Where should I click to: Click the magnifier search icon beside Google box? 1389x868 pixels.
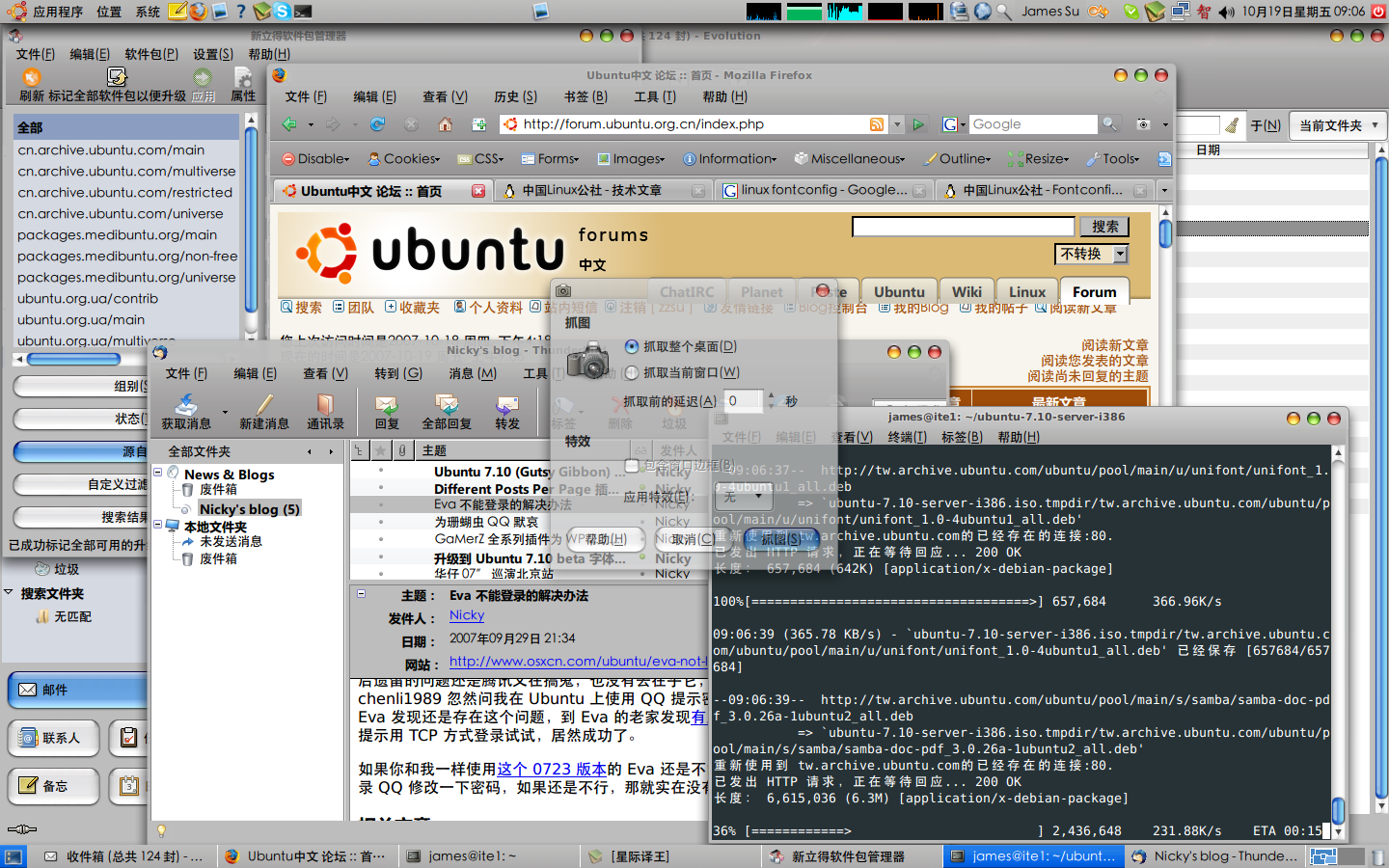[x=1110, y=124]
